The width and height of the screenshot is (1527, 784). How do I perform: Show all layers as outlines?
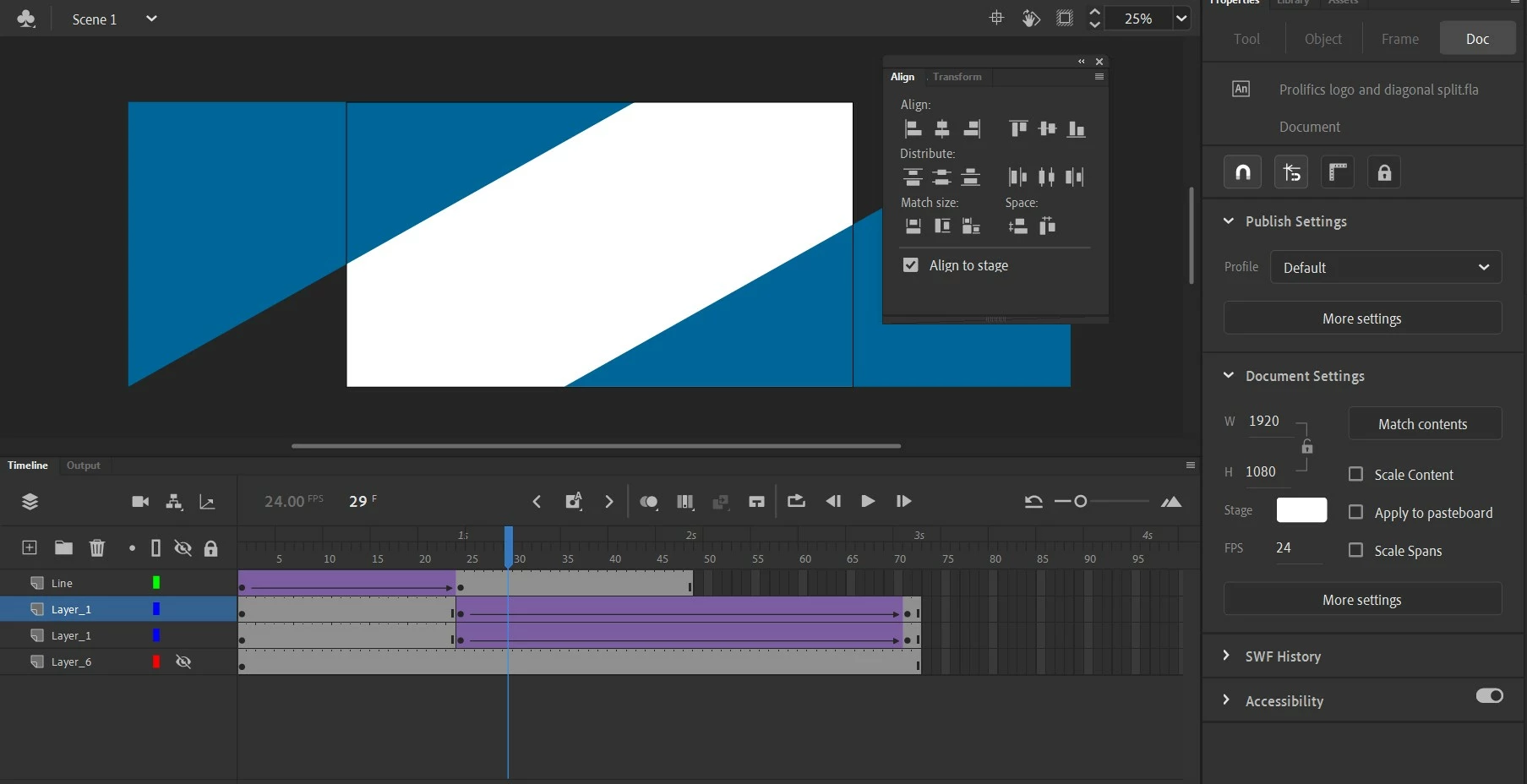155,547
